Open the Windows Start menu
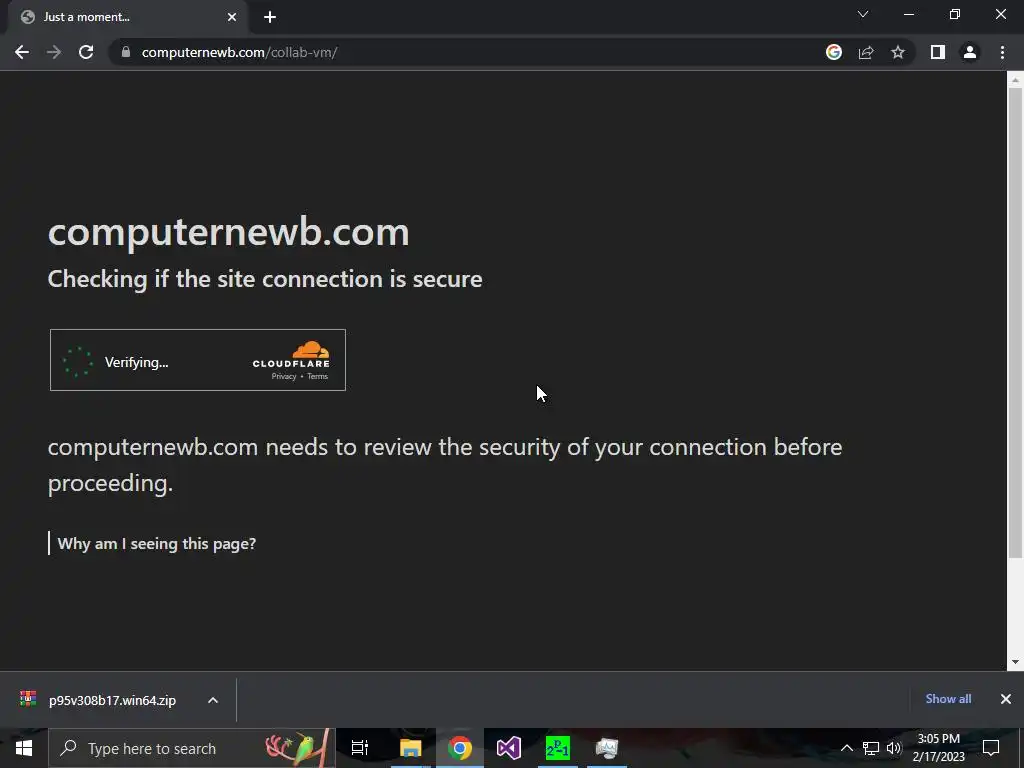This screenshot has width=1024, height=768. click(x=24, y=748)
